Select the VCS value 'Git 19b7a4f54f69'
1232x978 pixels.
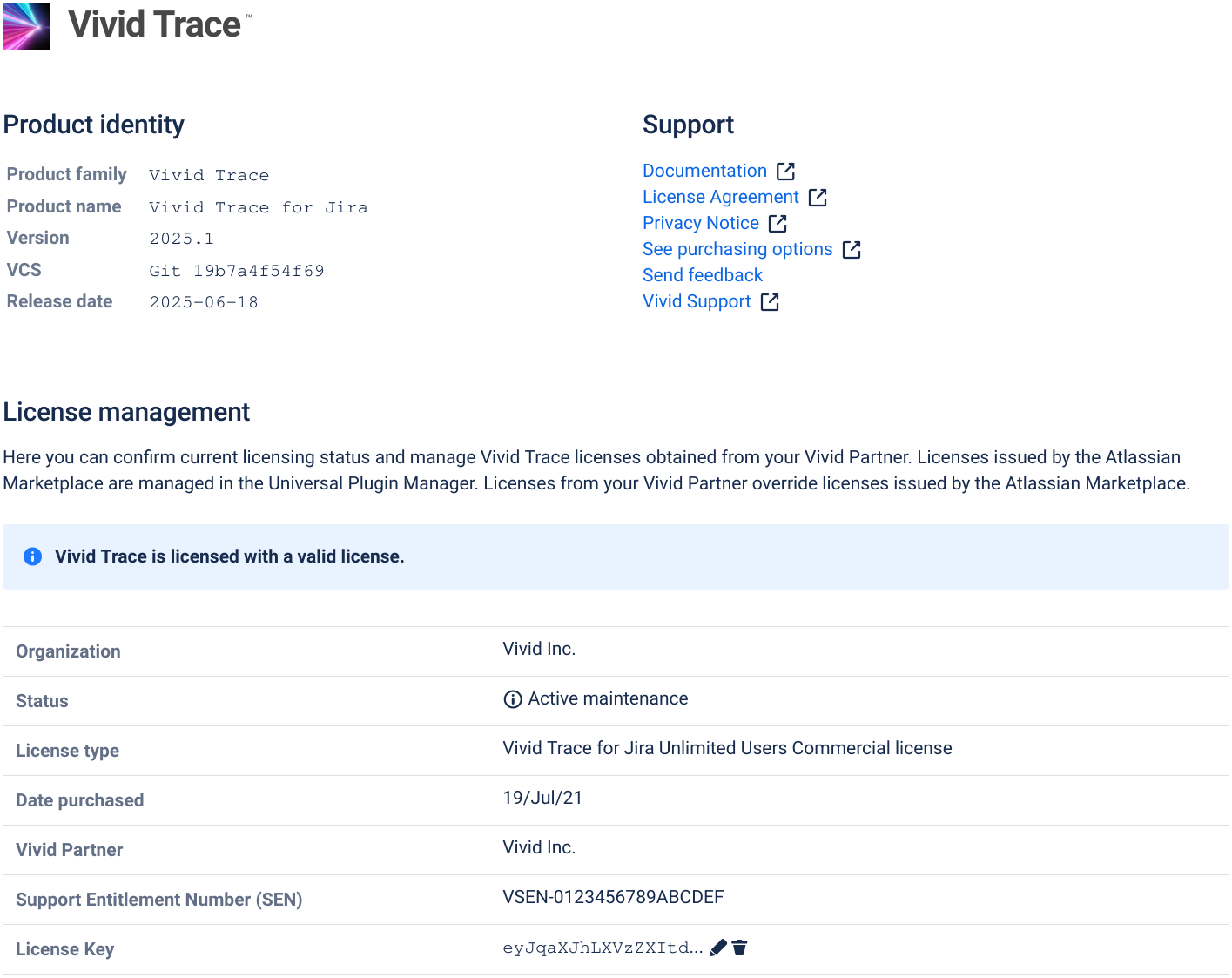click(x=237, y=271)
